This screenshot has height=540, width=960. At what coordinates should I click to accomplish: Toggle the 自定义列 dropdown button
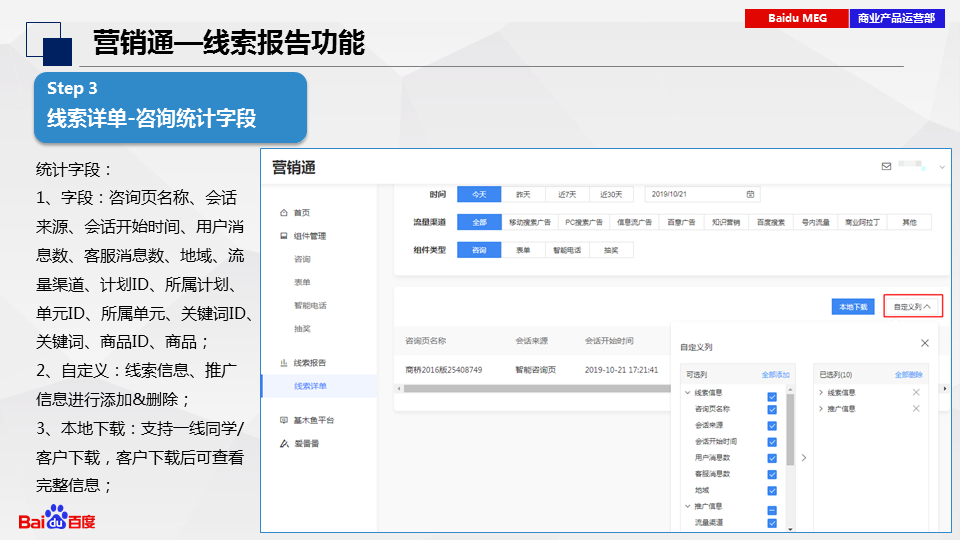(x=913, y=306)
